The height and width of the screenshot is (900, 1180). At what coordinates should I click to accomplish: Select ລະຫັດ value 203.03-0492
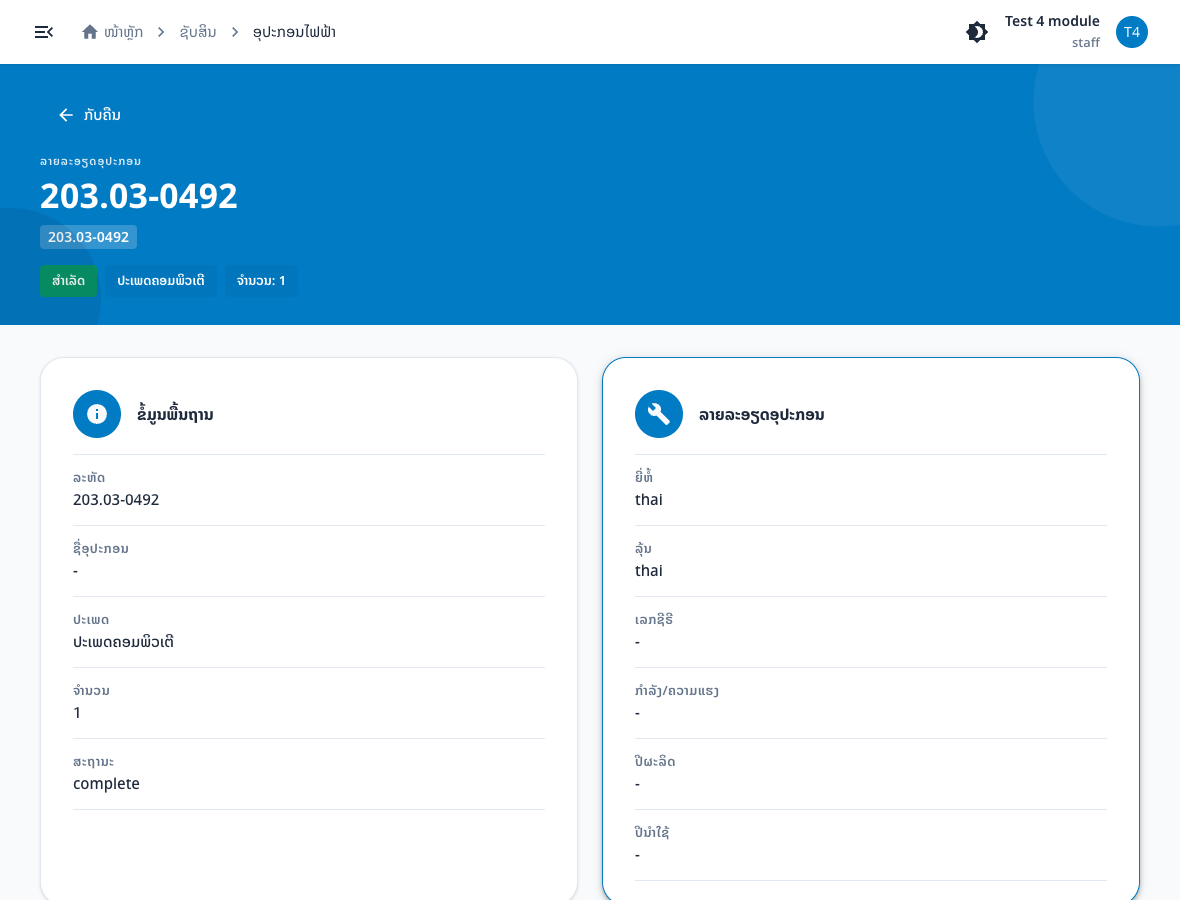[116, 500]
